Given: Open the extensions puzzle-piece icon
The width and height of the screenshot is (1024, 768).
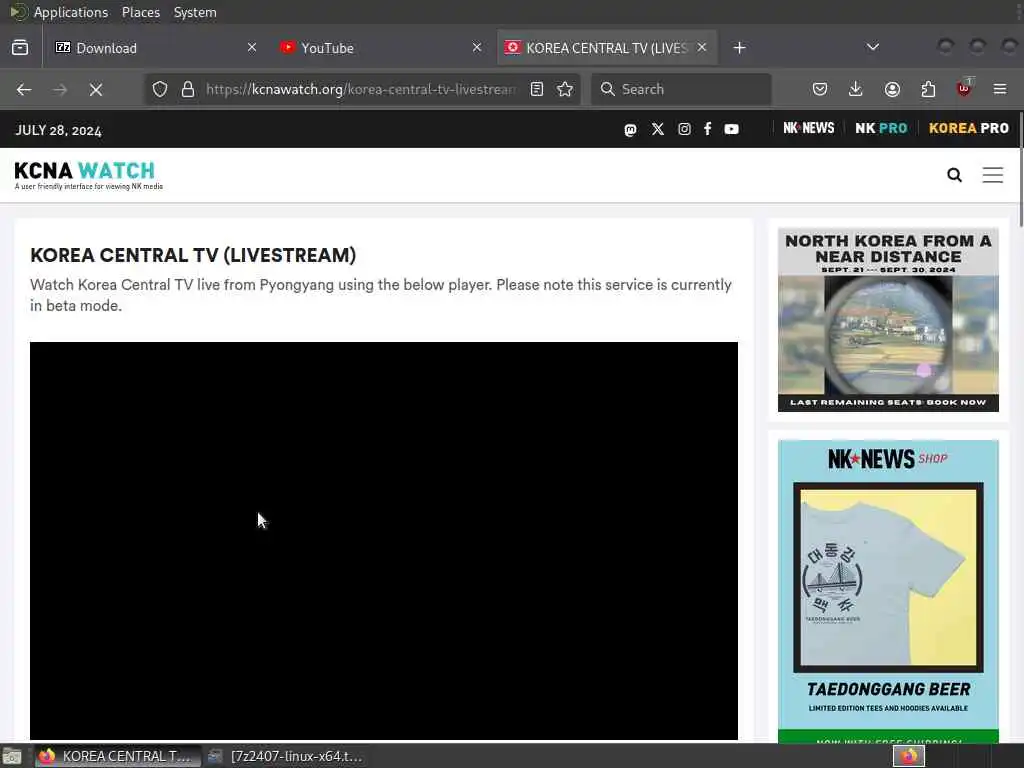Looking at the screenshot, I should [928, 89].
